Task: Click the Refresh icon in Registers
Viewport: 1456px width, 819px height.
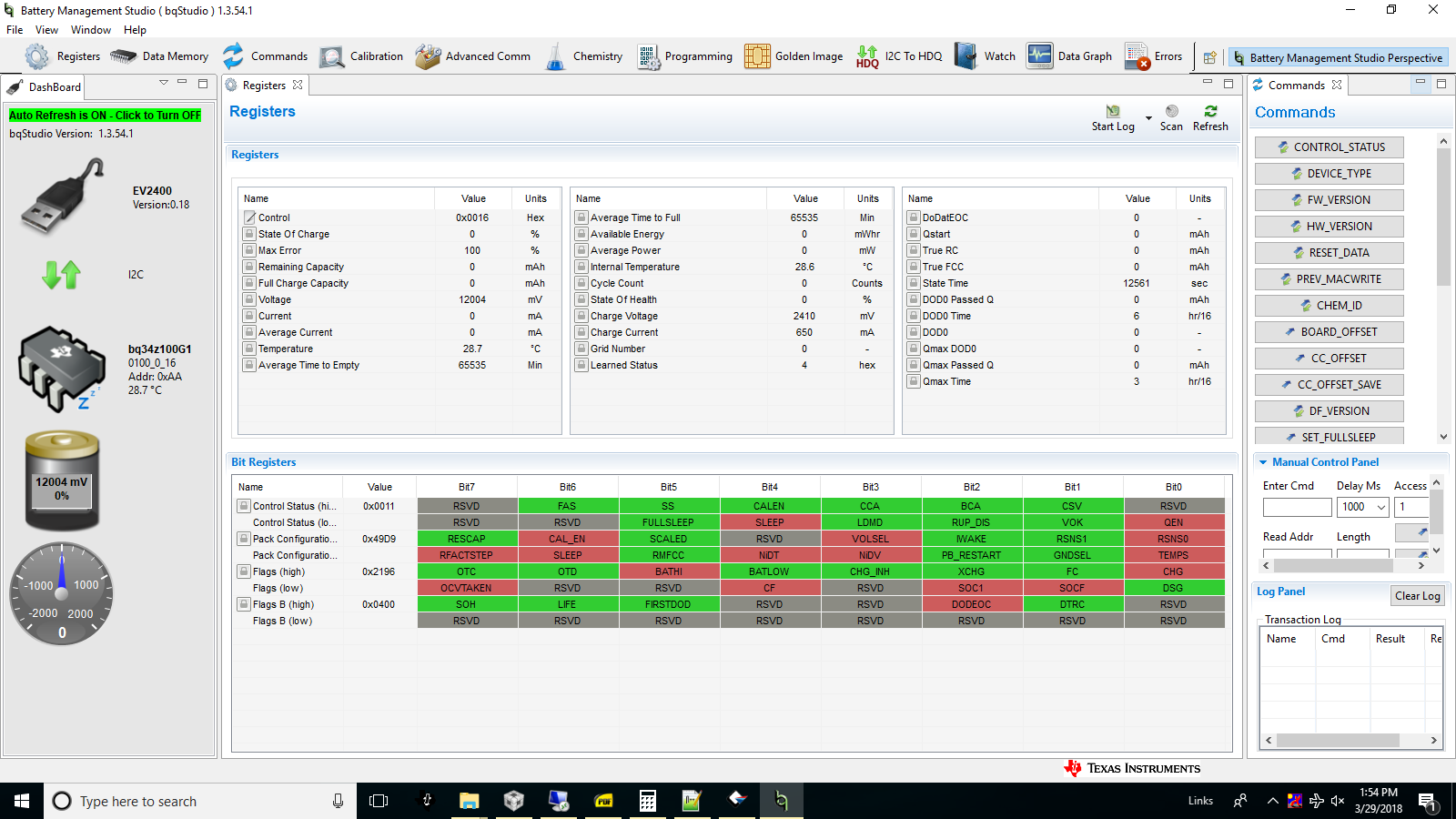Action: 1210,111
